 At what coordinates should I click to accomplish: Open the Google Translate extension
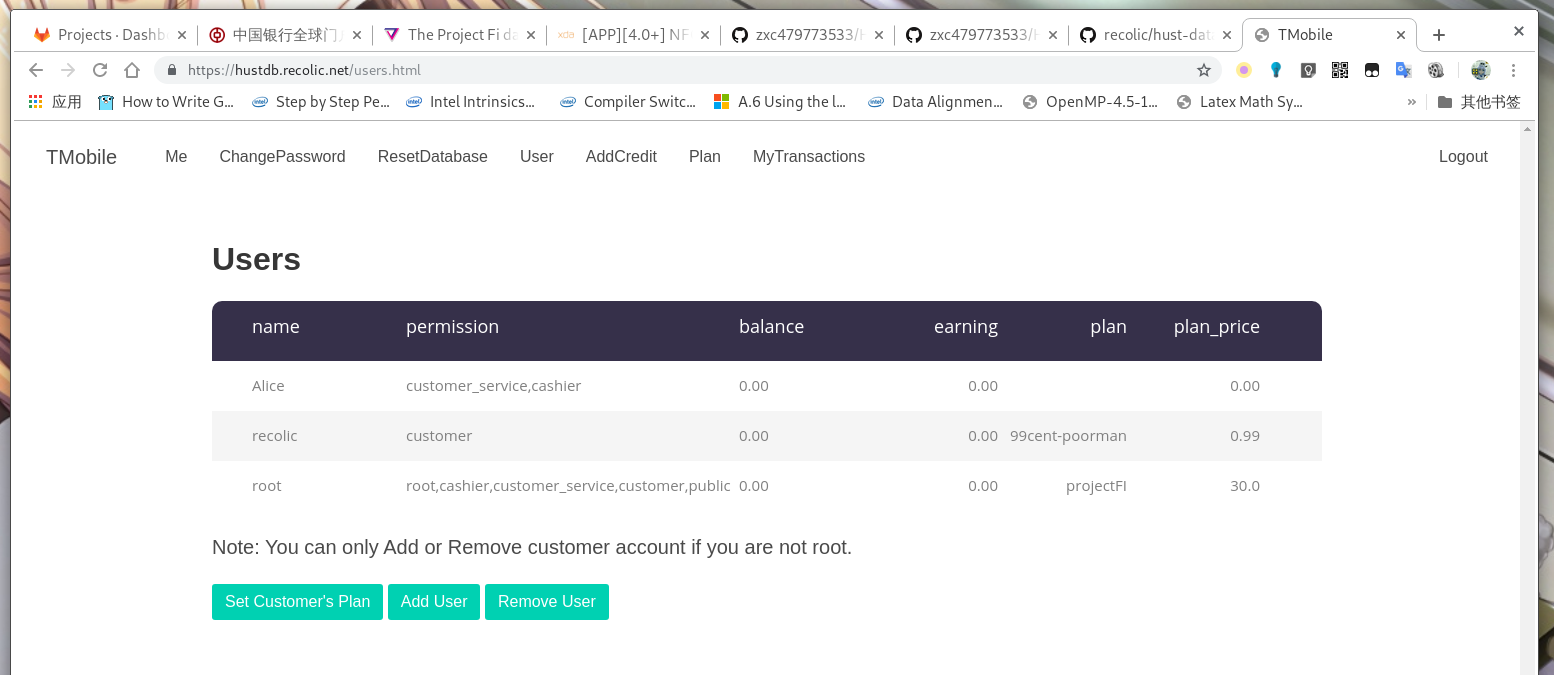point(1404,70)
